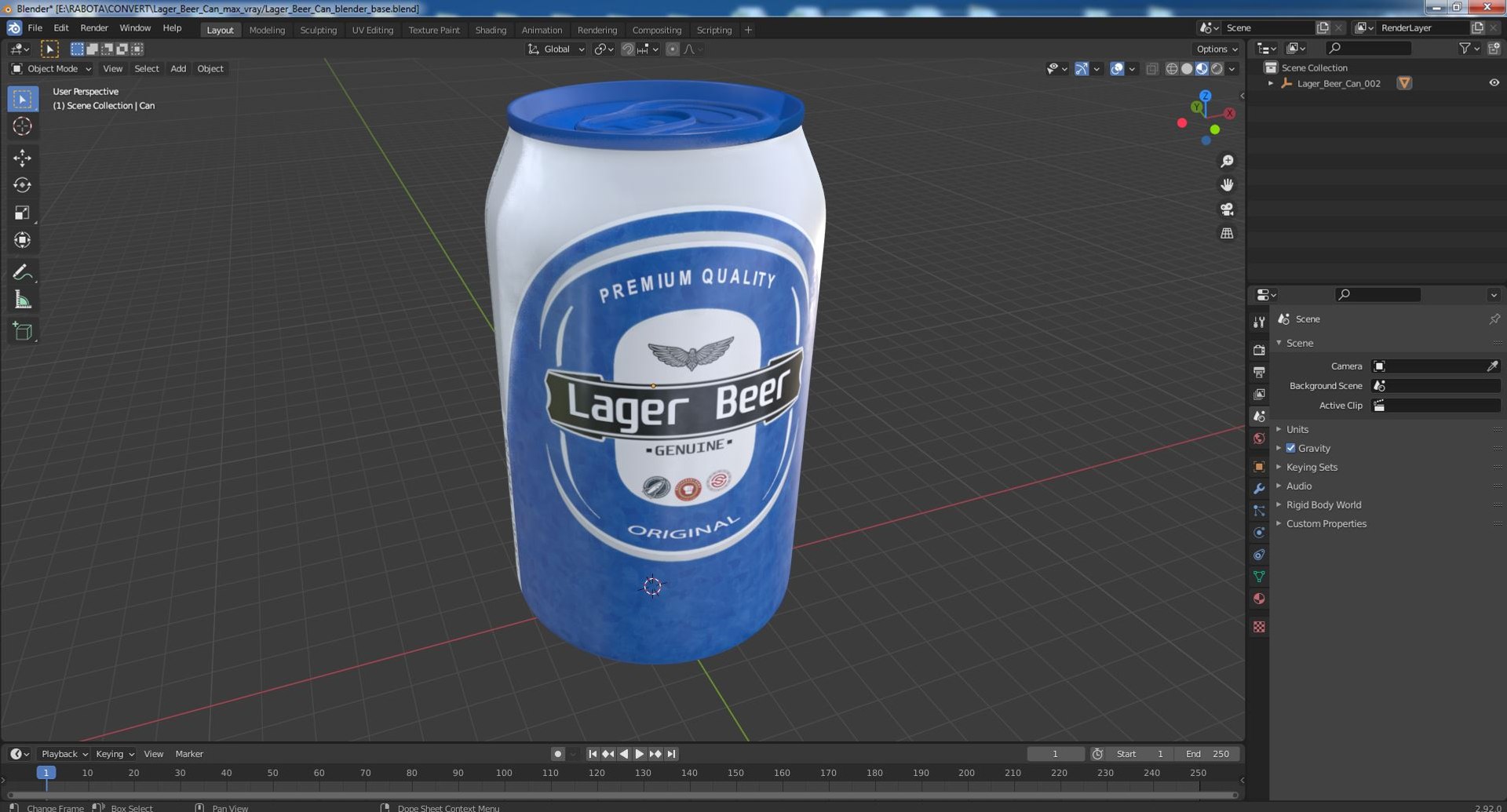Image resolution: width=1507 pixels, height=812 pixels.
Task: Play the animation forward
Action: (639, 754)
